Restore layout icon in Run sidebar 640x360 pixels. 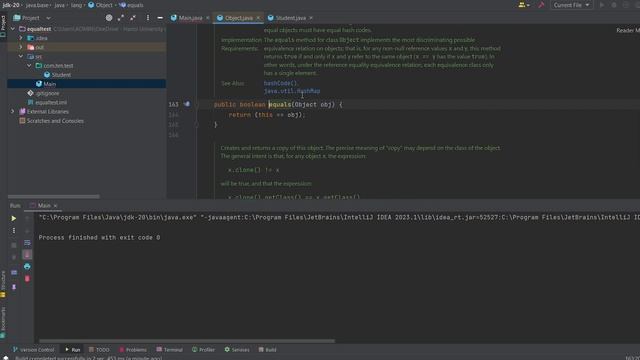point(13,272)
